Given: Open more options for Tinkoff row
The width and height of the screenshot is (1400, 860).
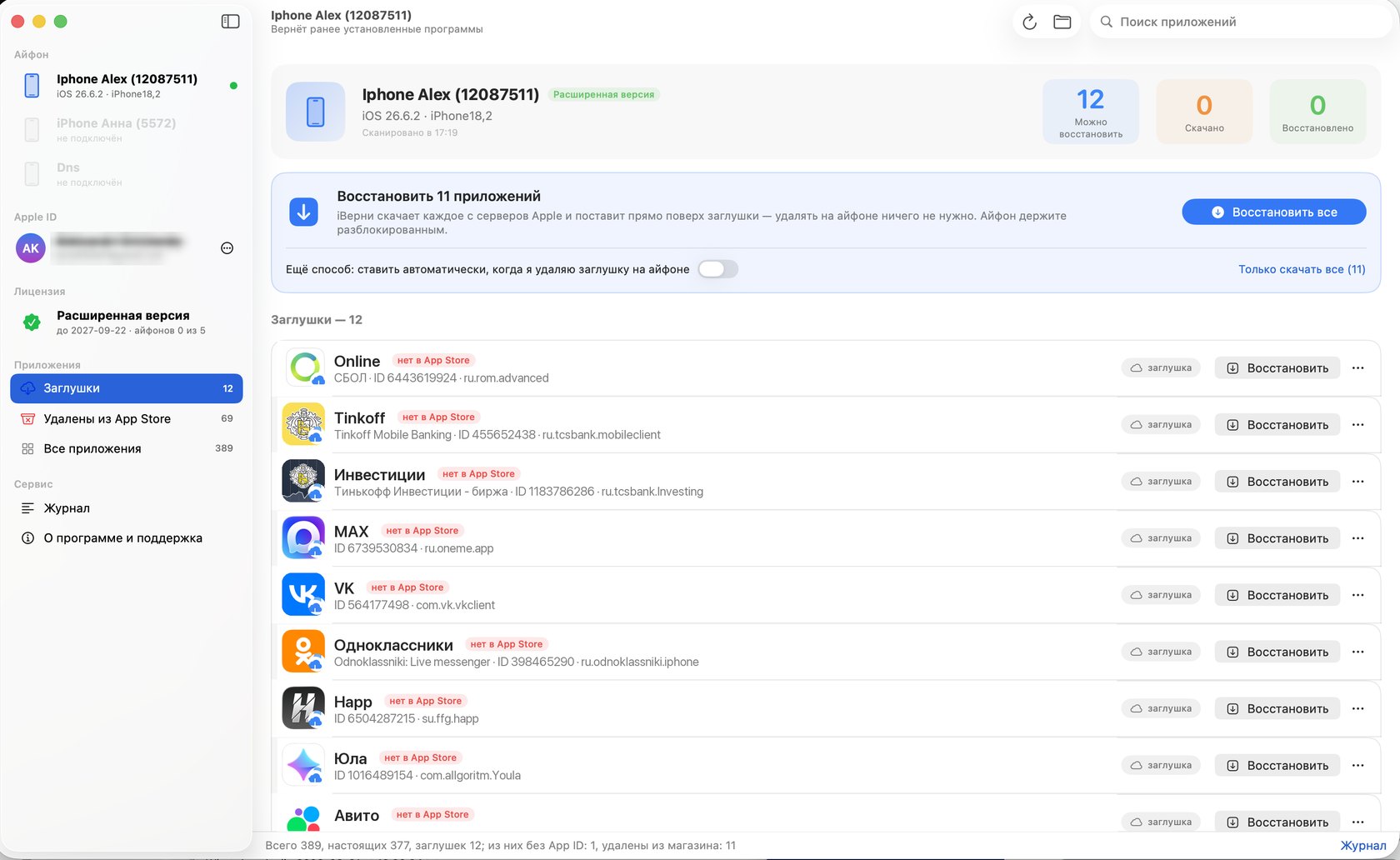Looking at the screenshot, I should tap(1357, 424).
